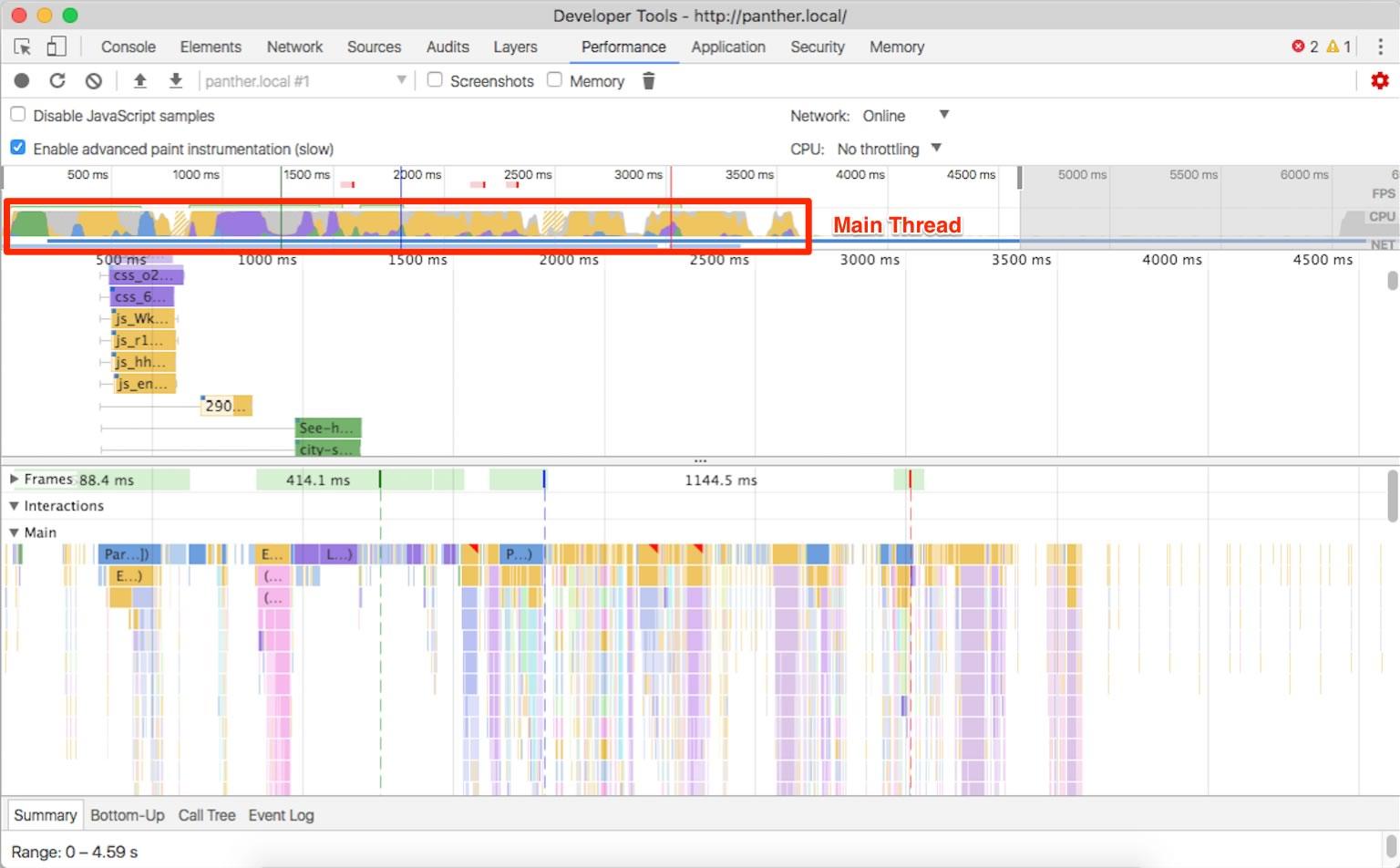Viewport: 1400px width, 868px height.
Task: Save the current profile to disk
Action: coord(175,80)
